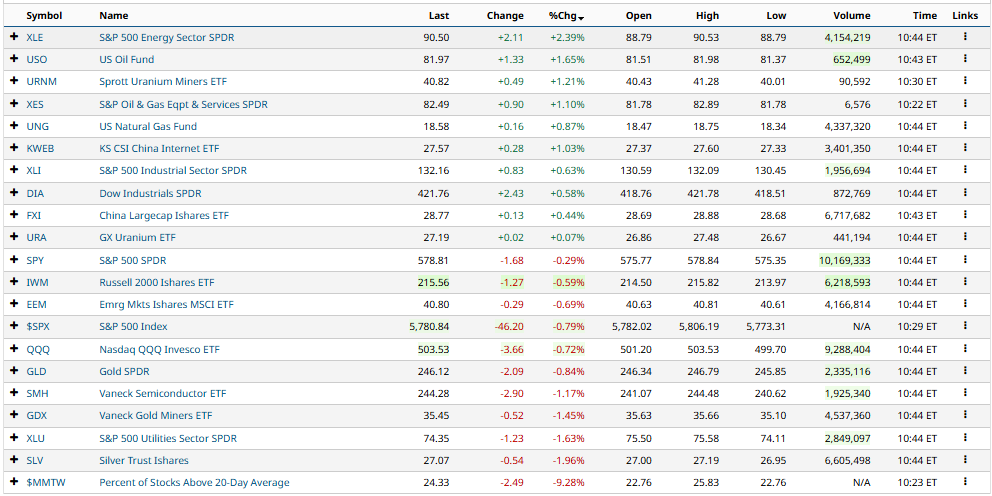
Task: Open S&P 500 Utilities Sector SPDR link
Action: pos(168,438)
